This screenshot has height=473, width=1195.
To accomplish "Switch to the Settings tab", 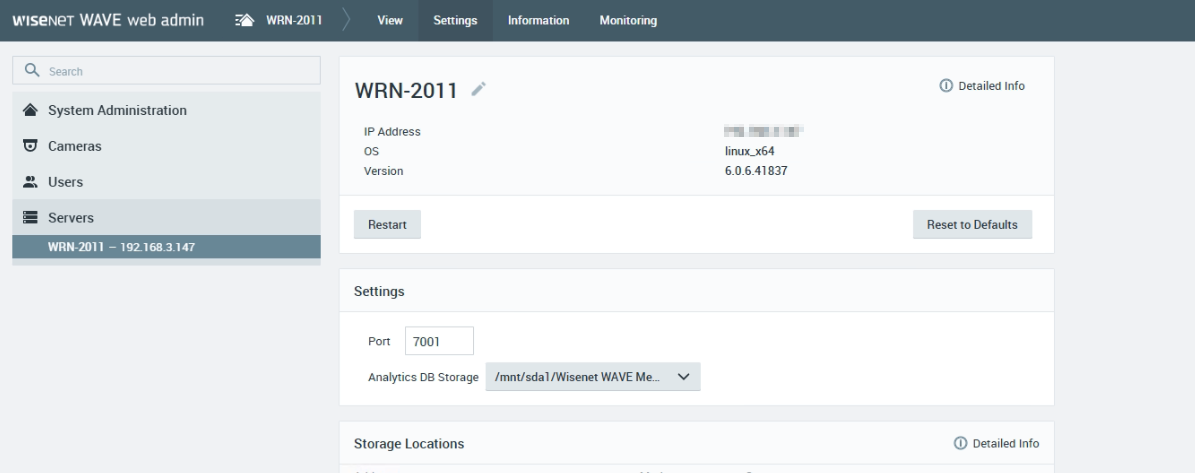I will pyautogui.click(x=456, y=21).
